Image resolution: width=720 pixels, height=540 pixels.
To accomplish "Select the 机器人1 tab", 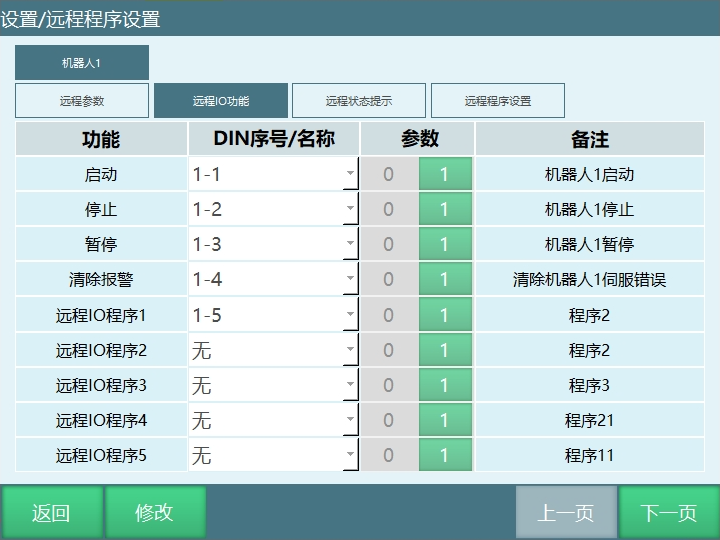I will coord(82,63).
